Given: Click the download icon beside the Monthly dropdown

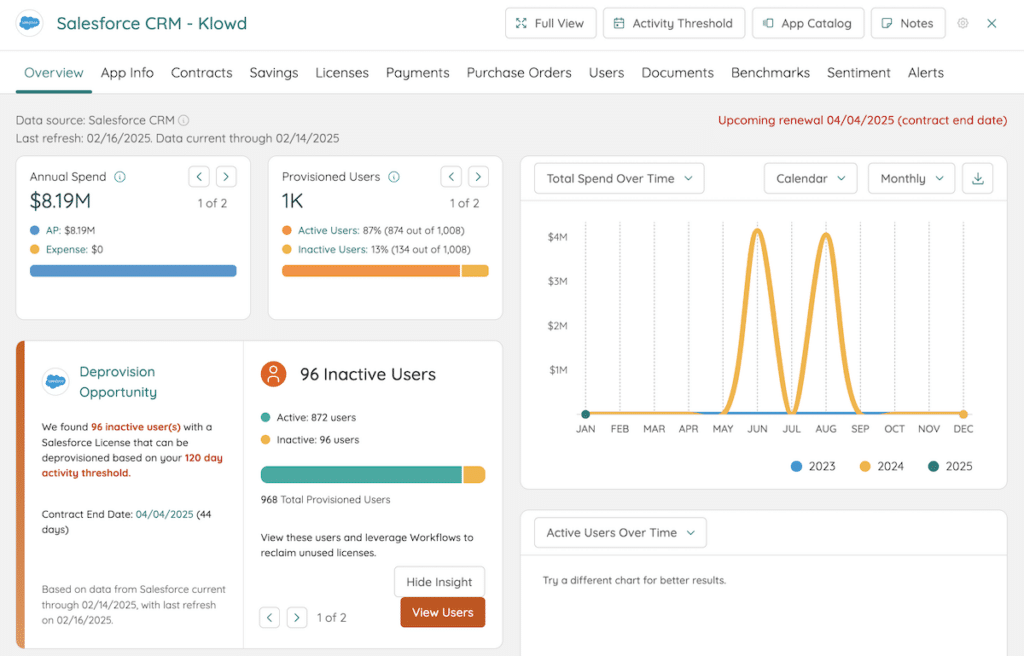Looking at the screenshot, I should click(977, 178).
